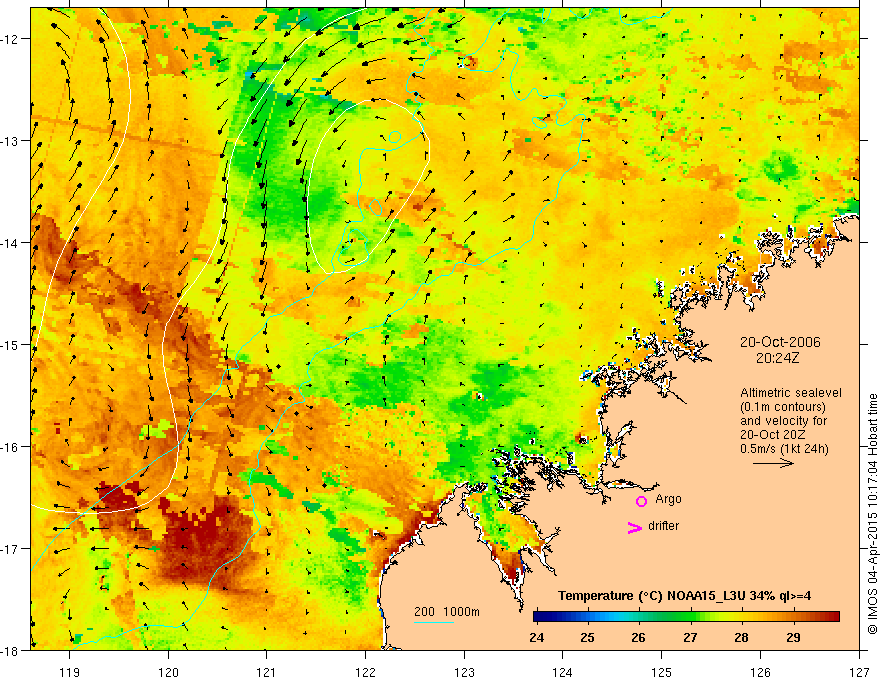Click the 26 value on temperature scale
The width and height of the screenshot is (880, 680).
coord(638,637)
